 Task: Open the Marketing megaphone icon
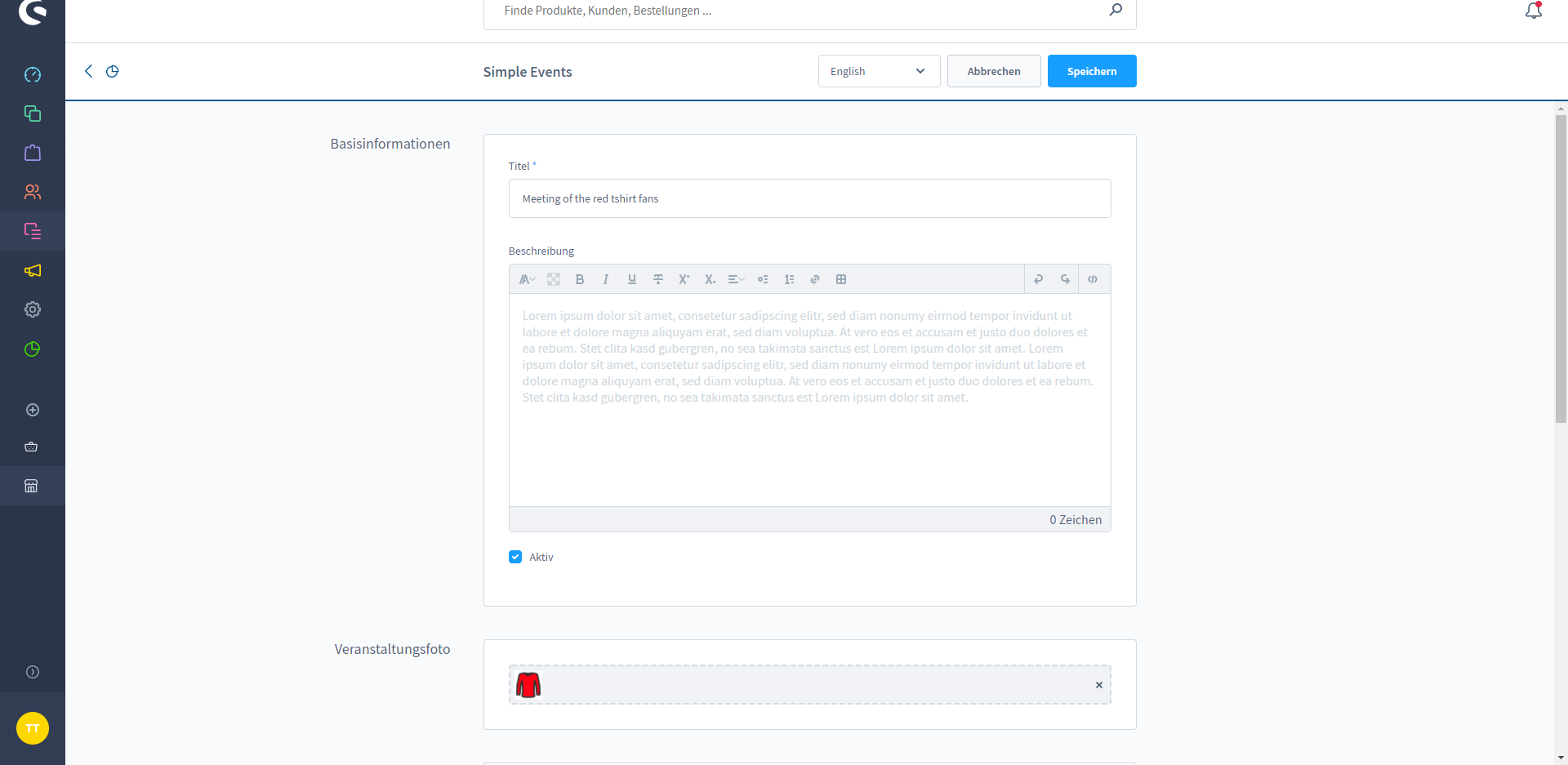click(x=33, y=270)
